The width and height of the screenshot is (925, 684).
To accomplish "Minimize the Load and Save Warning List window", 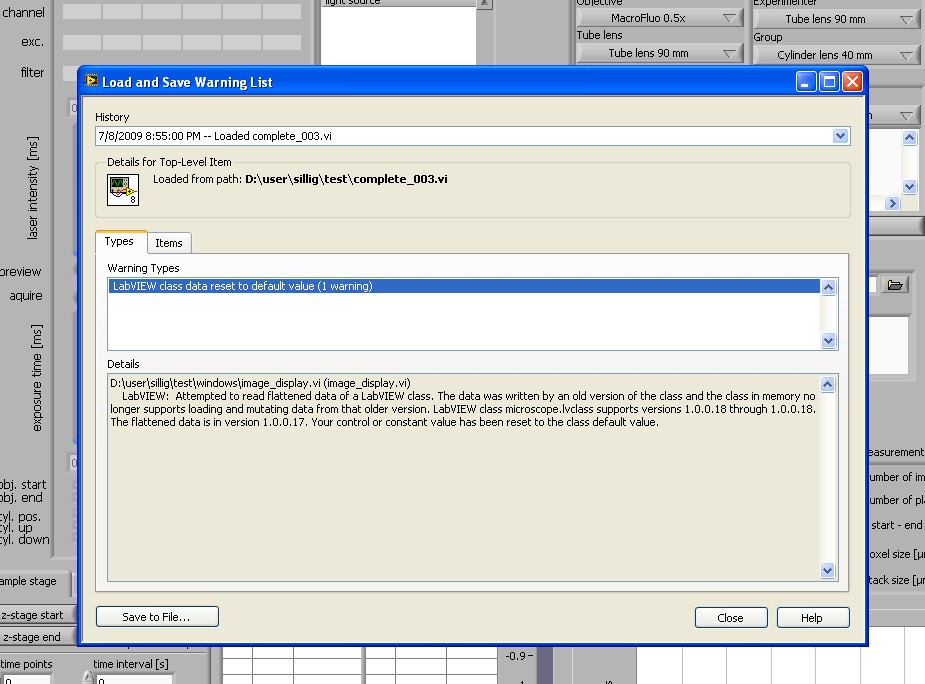I will pyautogui.click(x=806, y=81).
